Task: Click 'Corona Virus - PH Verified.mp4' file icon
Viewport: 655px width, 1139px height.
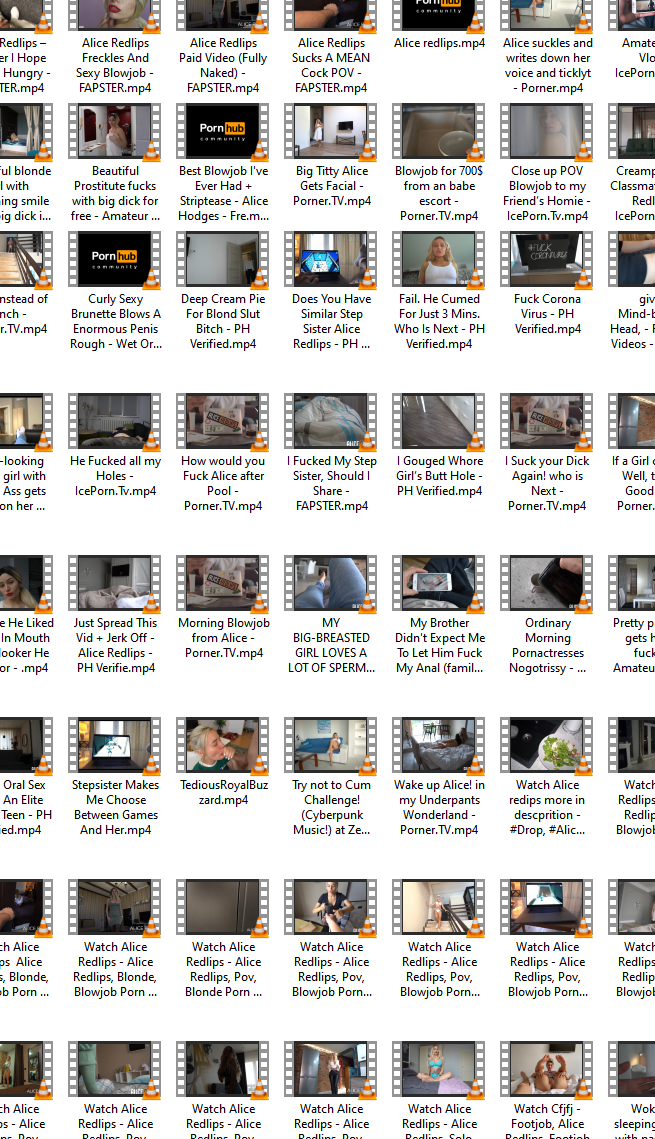Action: tap(547, 260)
